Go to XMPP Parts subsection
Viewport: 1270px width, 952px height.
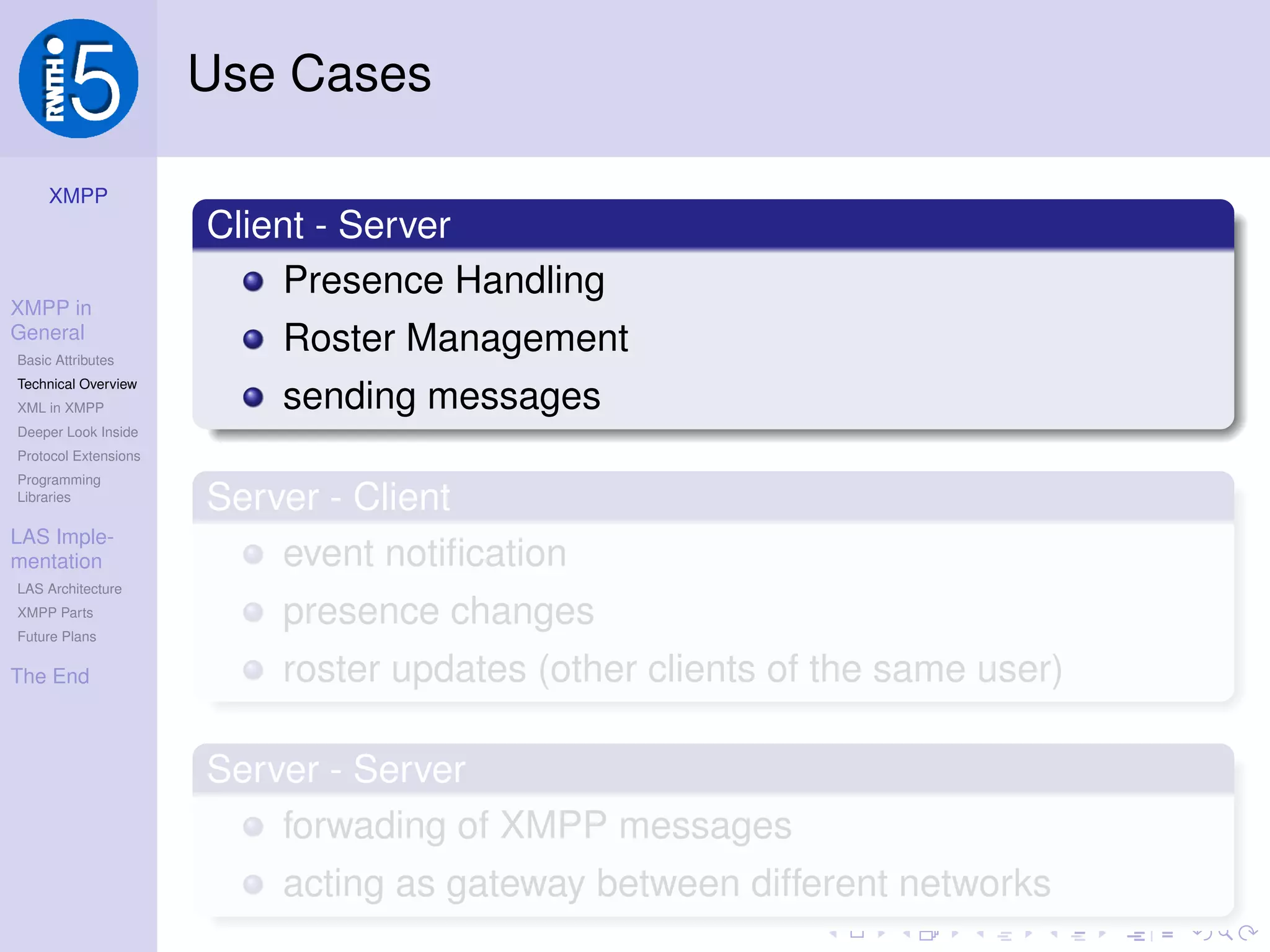coord(55,613)
